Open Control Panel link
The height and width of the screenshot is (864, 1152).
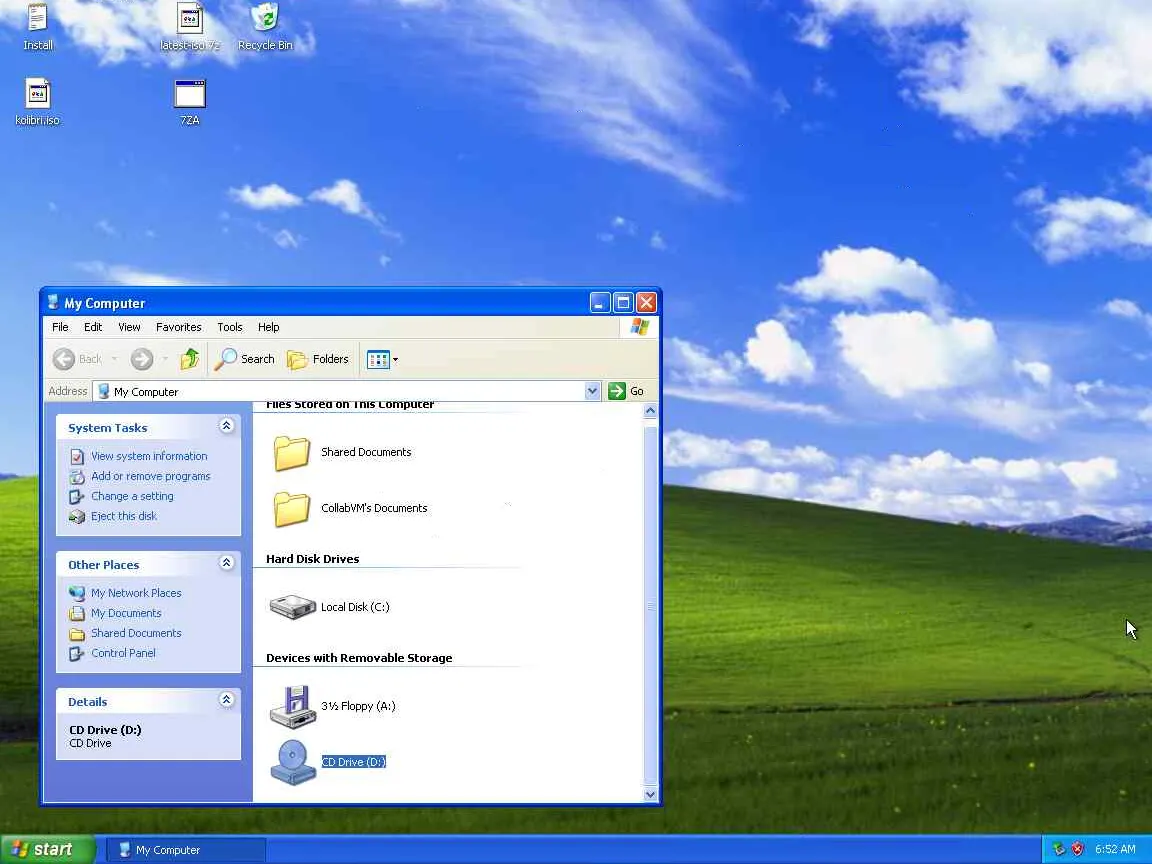(123, 652)
